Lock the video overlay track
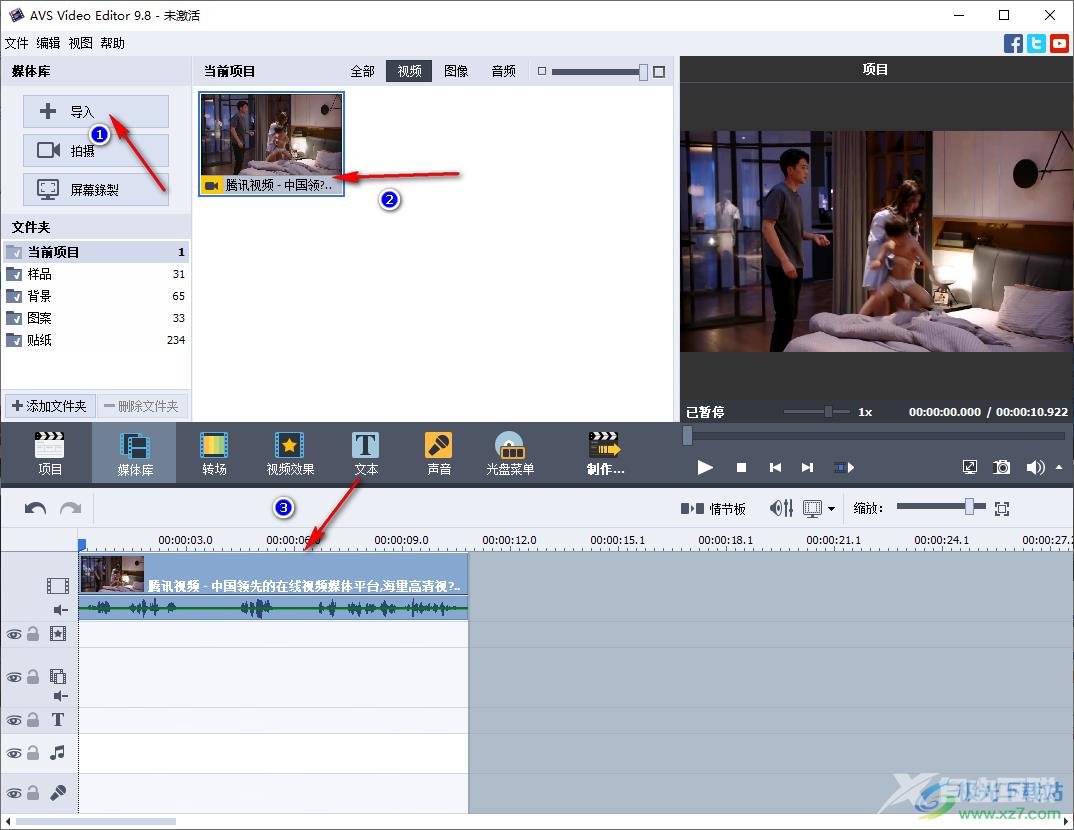Viewport: 1074px width, 830px height. pos(33,677)
